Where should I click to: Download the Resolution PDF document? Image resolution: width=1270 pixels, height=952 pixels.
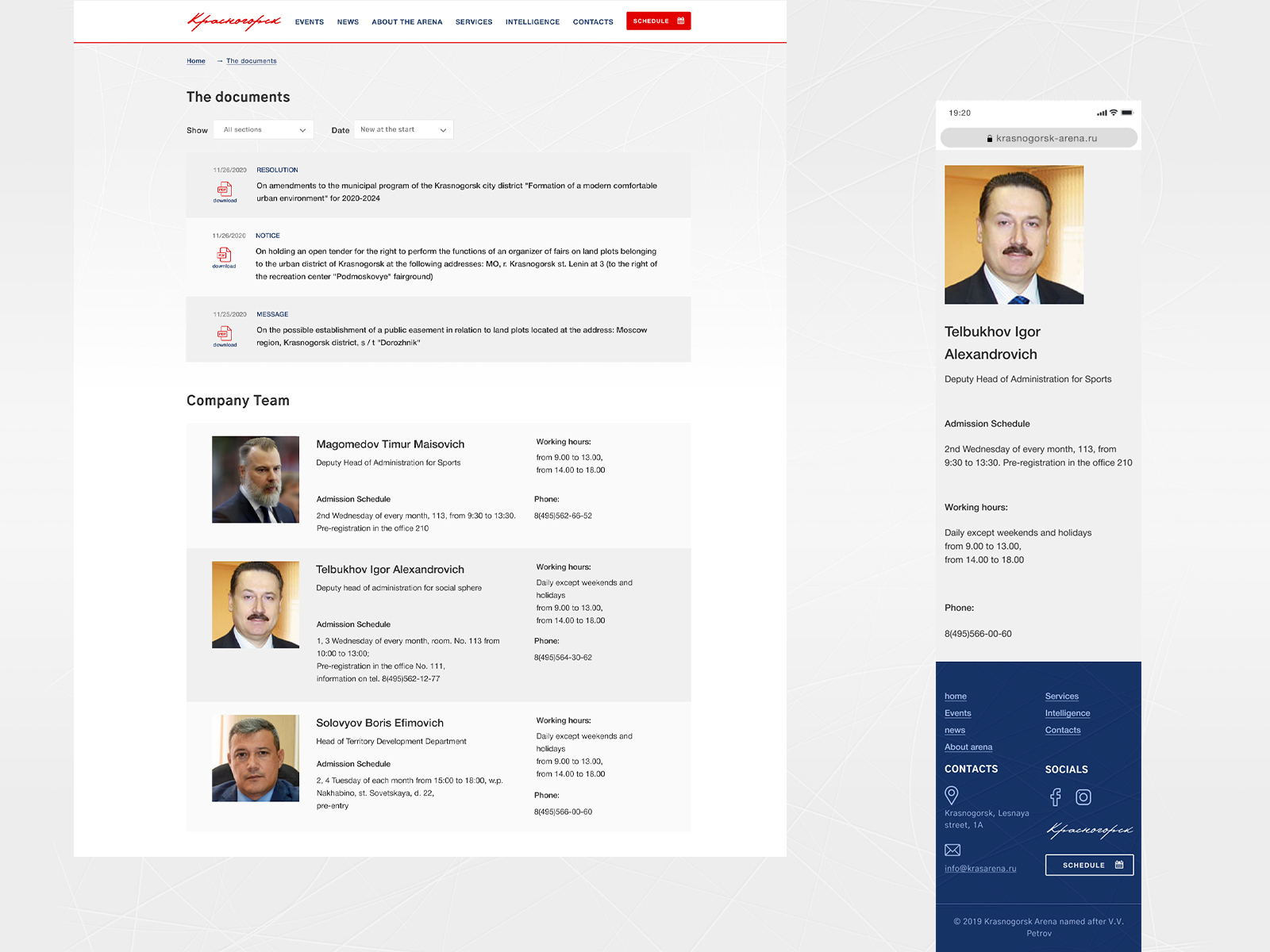[225, 192]
